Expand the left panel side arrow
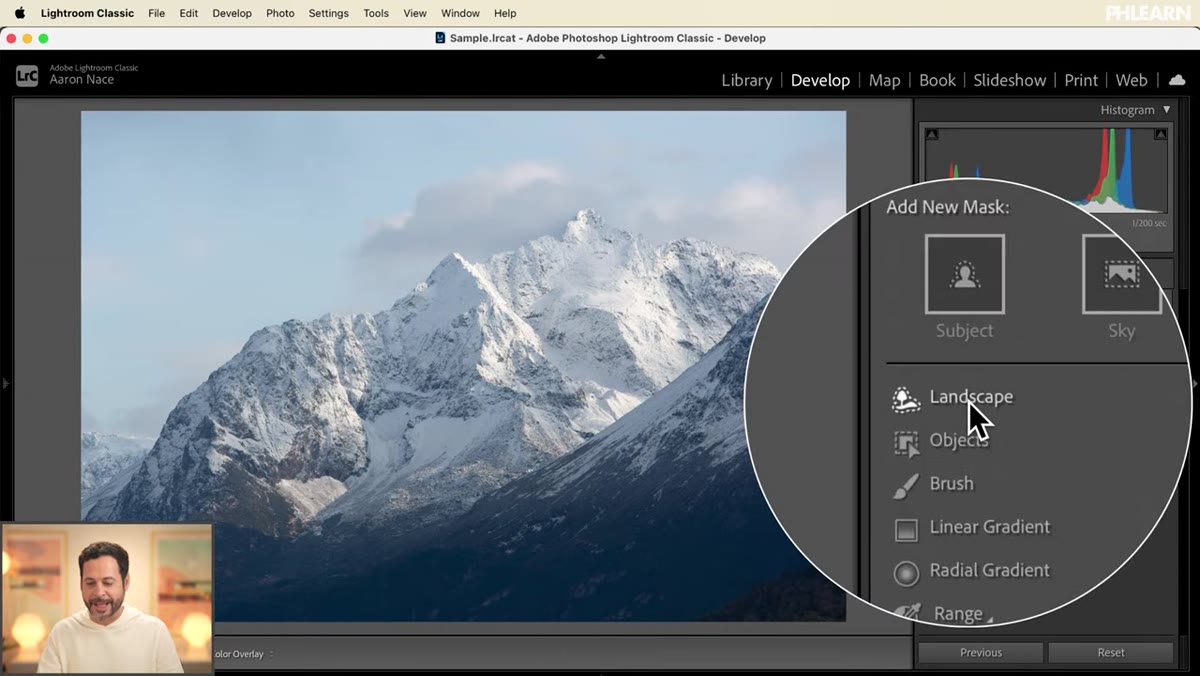This screenshot has width=1200, height=676. [x=5, y=383]
